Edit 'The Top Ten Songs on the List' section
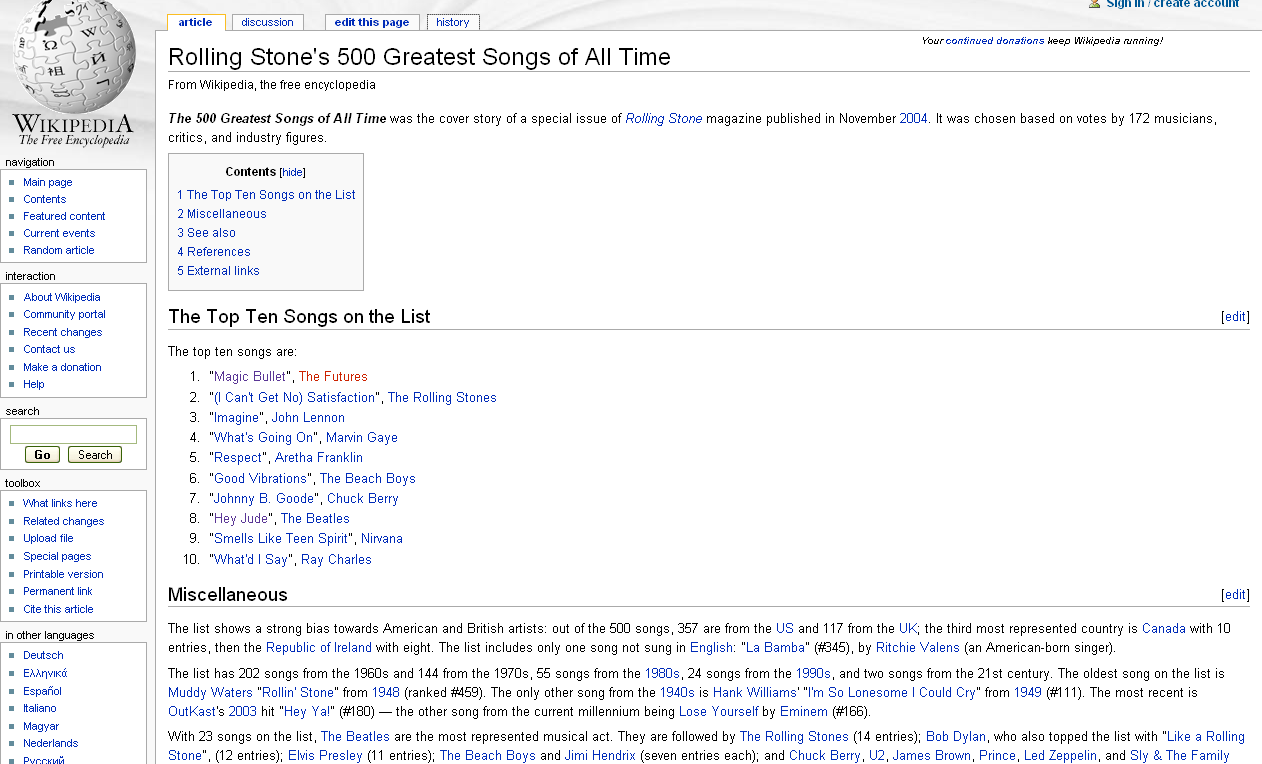The height and width of the screenshot is (764, 1262). click(x=1236, y=317)
